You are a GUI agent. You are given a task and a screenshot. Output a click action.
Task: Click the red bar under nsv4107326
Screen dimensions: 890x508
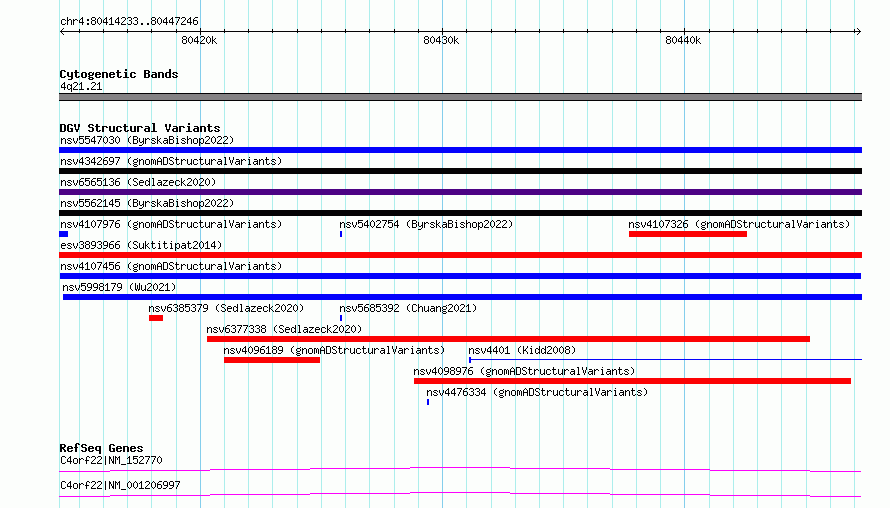688,234
